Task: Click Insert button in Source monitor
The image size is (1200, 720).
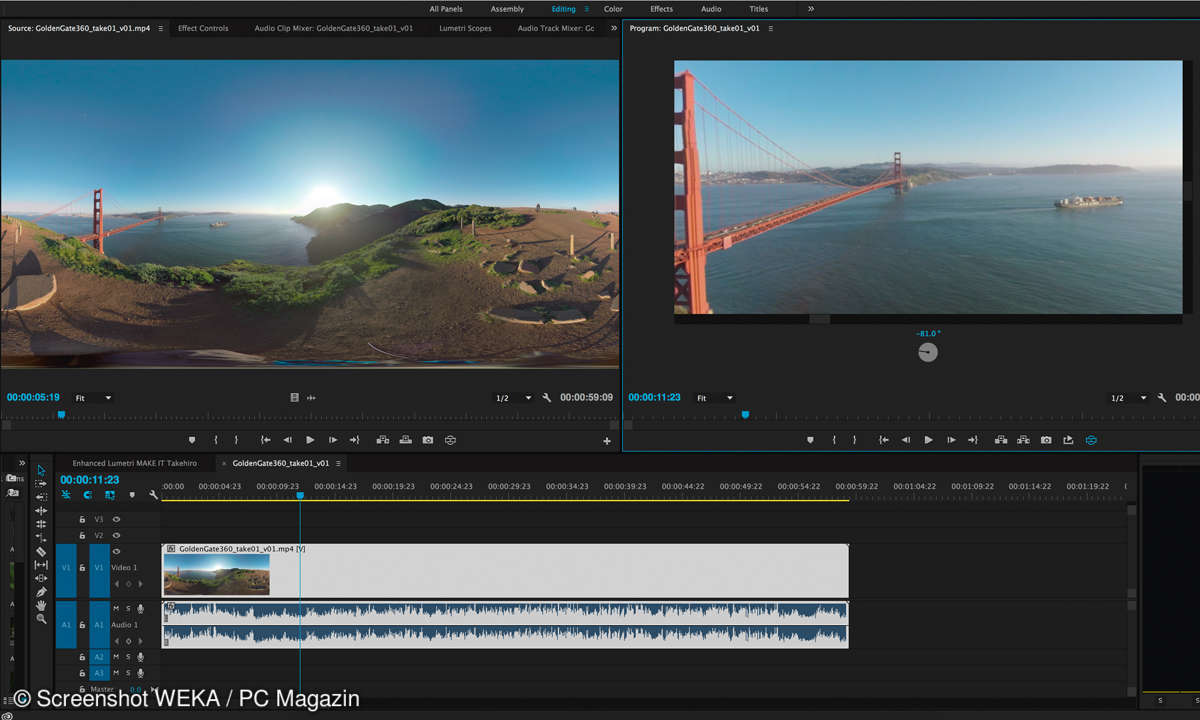Action: [383, 440]
